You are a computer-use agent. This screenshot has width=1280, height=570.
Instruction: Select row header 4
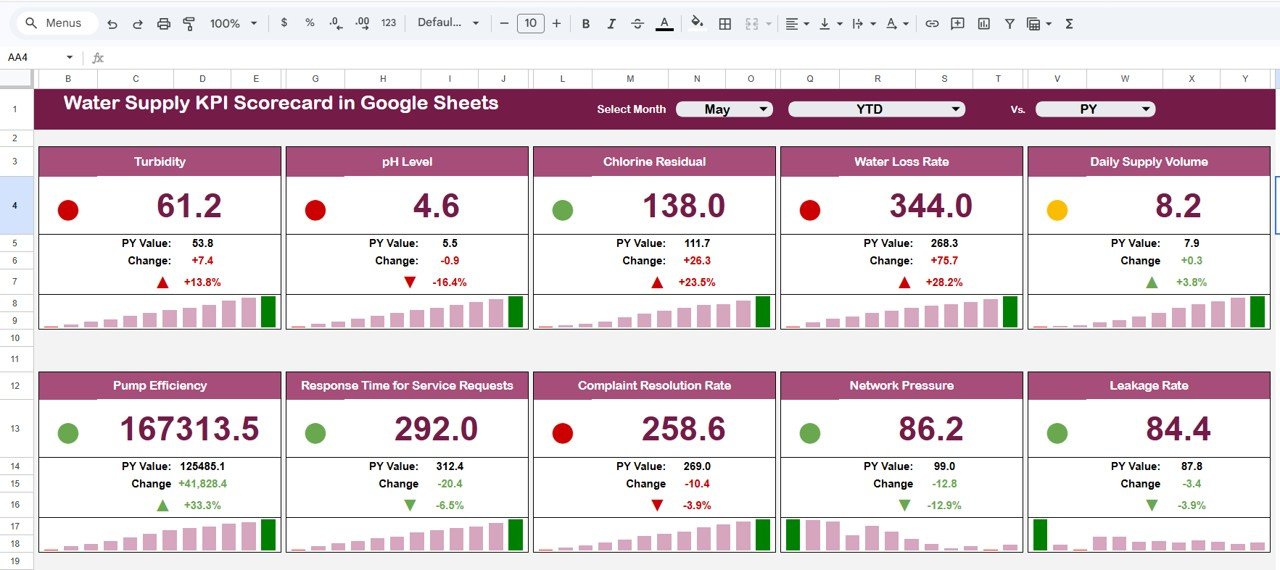pos(16,206)
